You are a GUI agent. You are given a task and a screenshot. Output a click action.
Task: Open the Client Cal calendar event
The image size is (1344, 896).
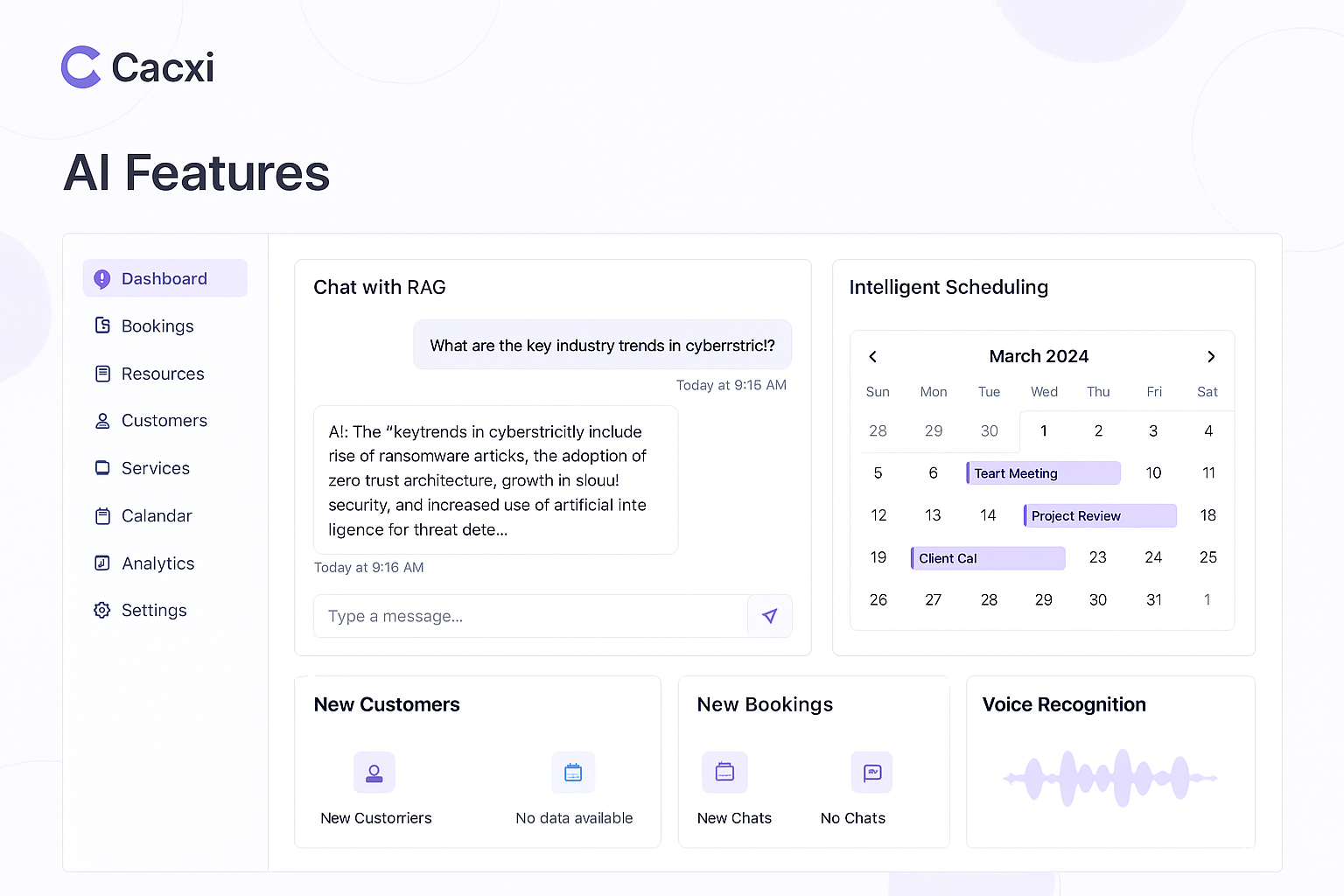988,558
